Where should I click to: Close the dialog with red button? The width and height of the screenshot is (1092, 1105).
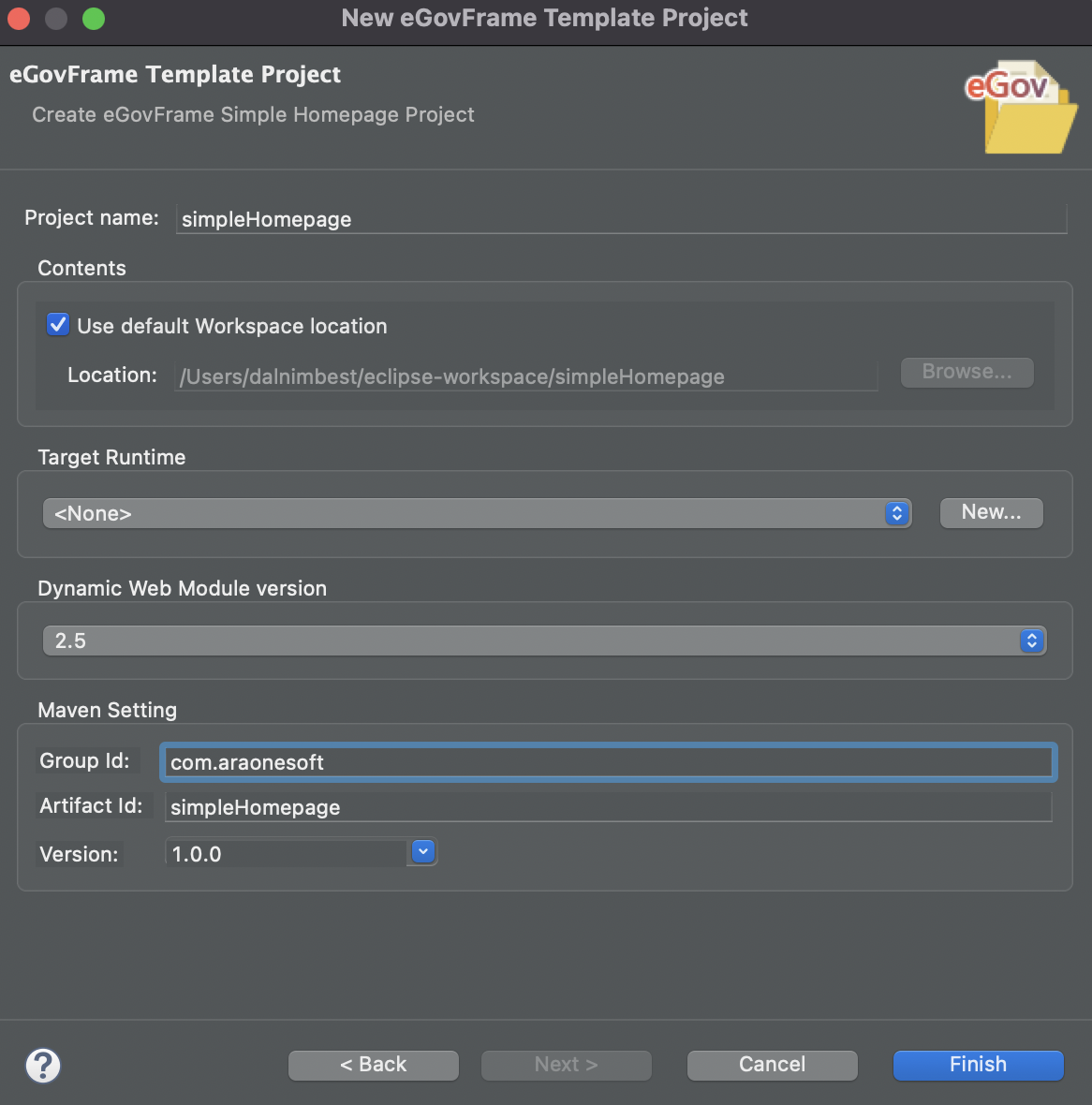pyautogui.click(x=19, y=19)
